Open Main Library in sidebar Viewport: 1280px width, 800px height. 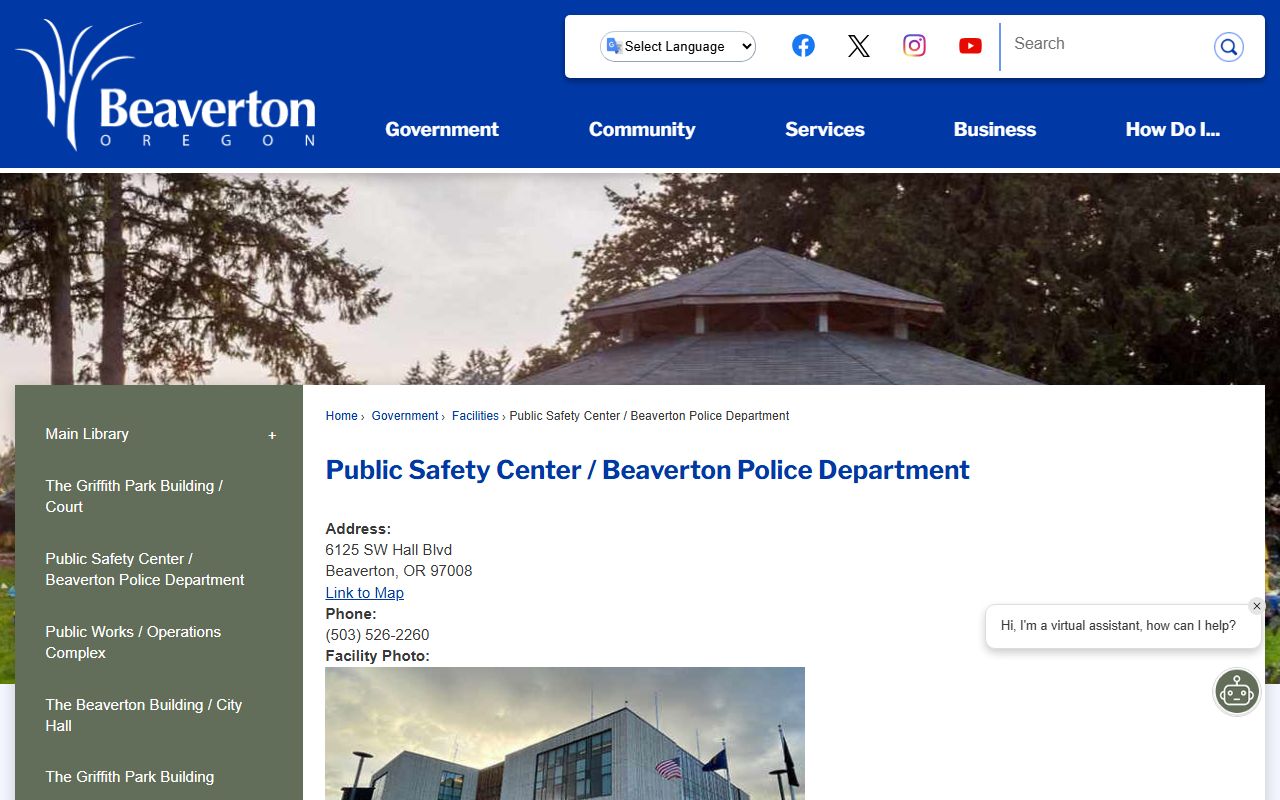87,434
